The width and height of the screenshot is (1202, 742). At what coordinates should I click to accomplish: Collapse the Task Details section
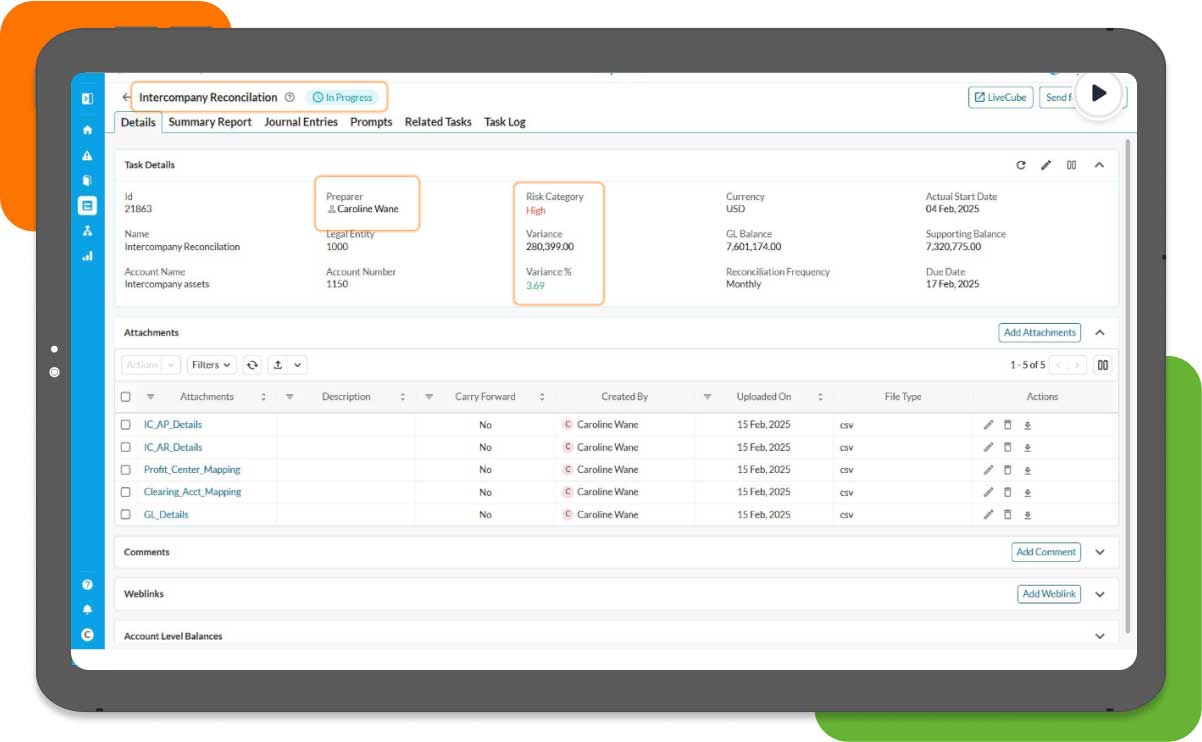click(x=1100, y=165)
